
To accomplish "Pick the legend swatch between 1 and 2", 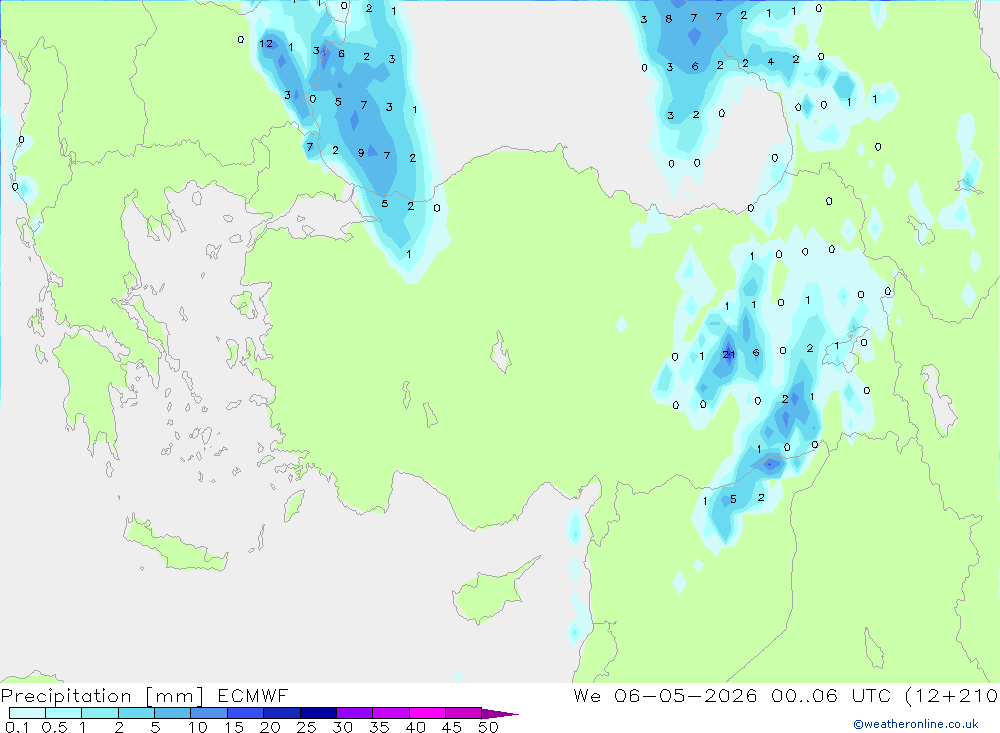I will point(100,713).
